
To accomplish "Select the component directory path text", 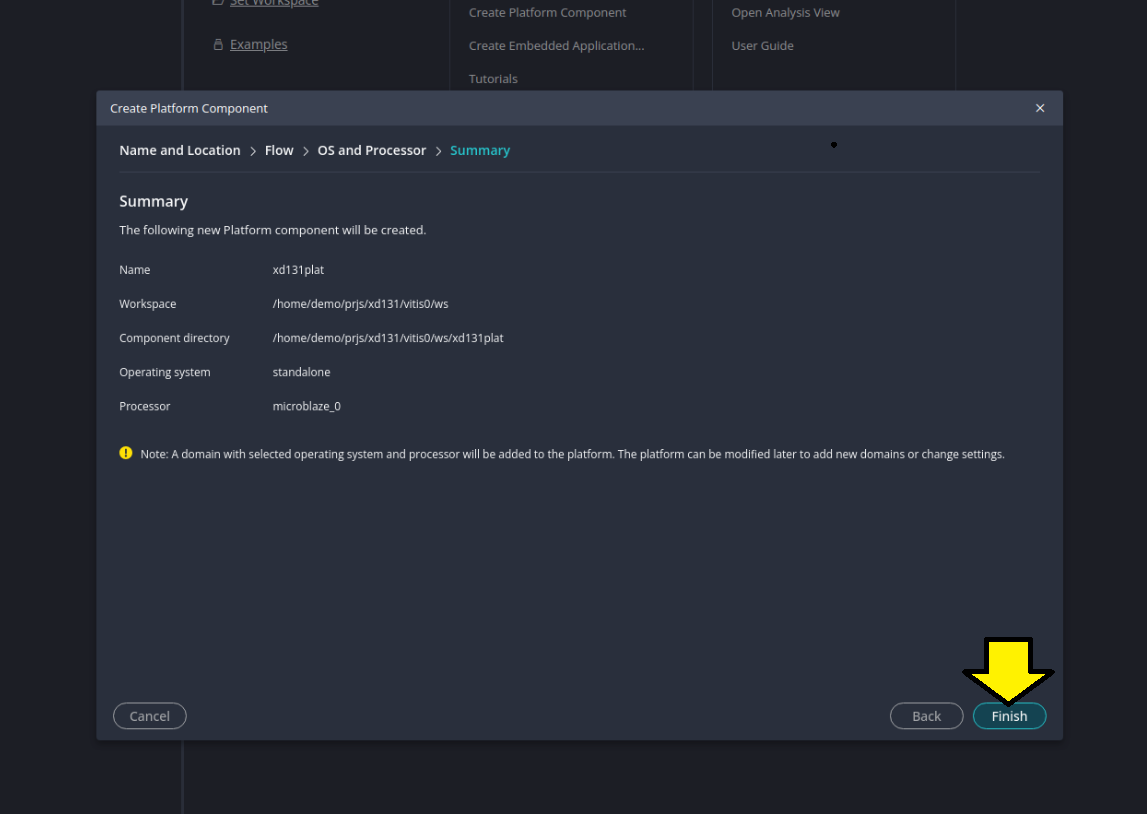I will (x=388, y=337).
